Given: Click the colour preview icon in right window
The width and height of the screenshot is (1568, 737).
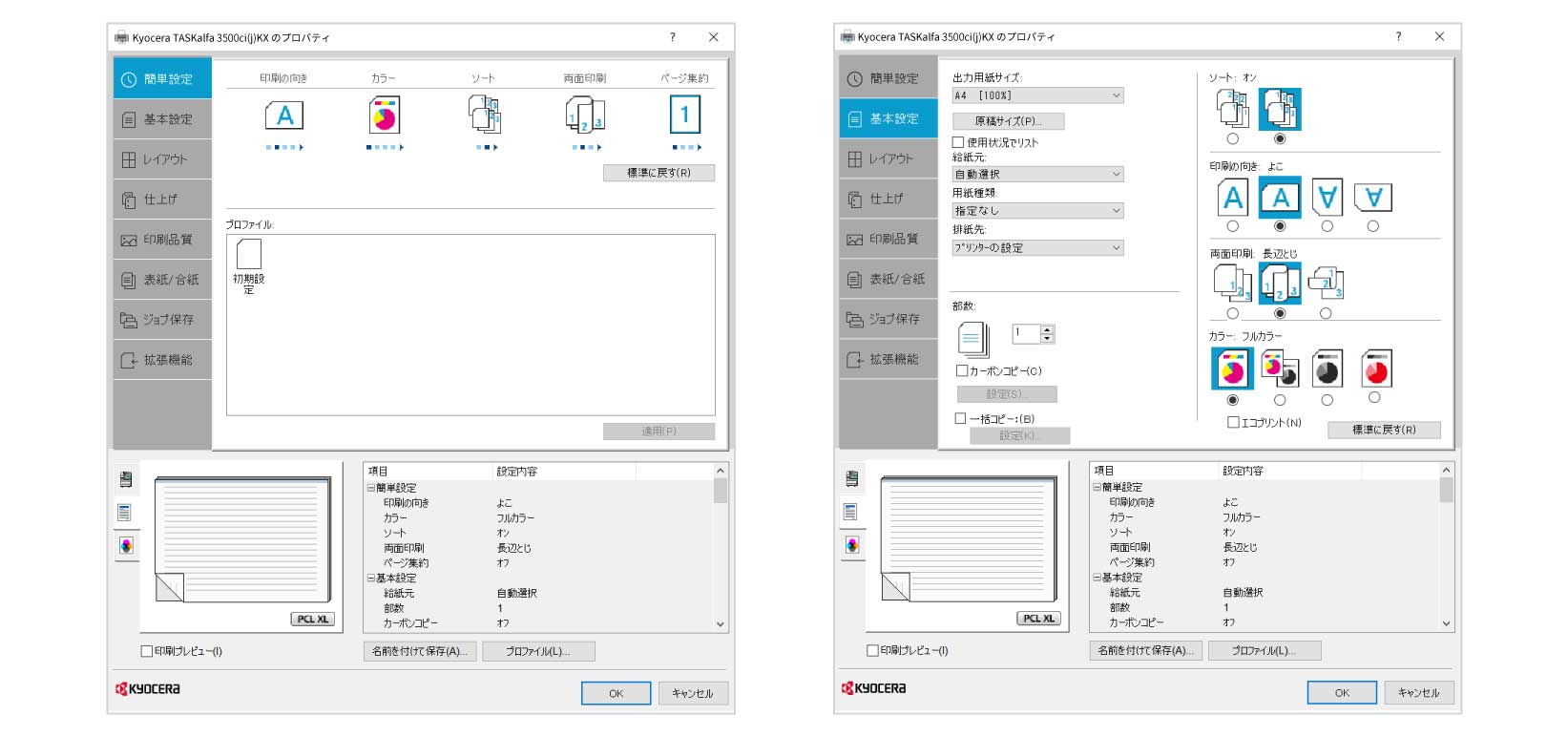Looking at the screenshot, I should coord(851,545).
